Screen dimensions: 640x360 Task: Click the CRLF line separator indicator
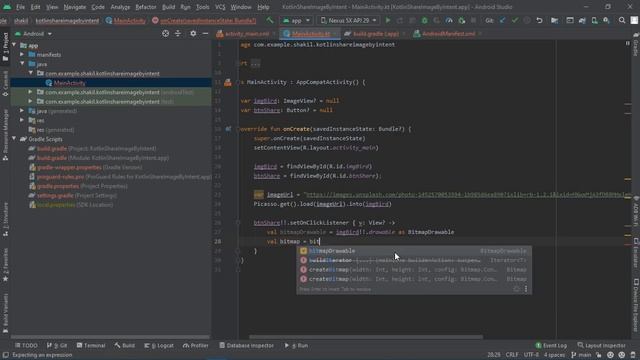click(512, 355)
